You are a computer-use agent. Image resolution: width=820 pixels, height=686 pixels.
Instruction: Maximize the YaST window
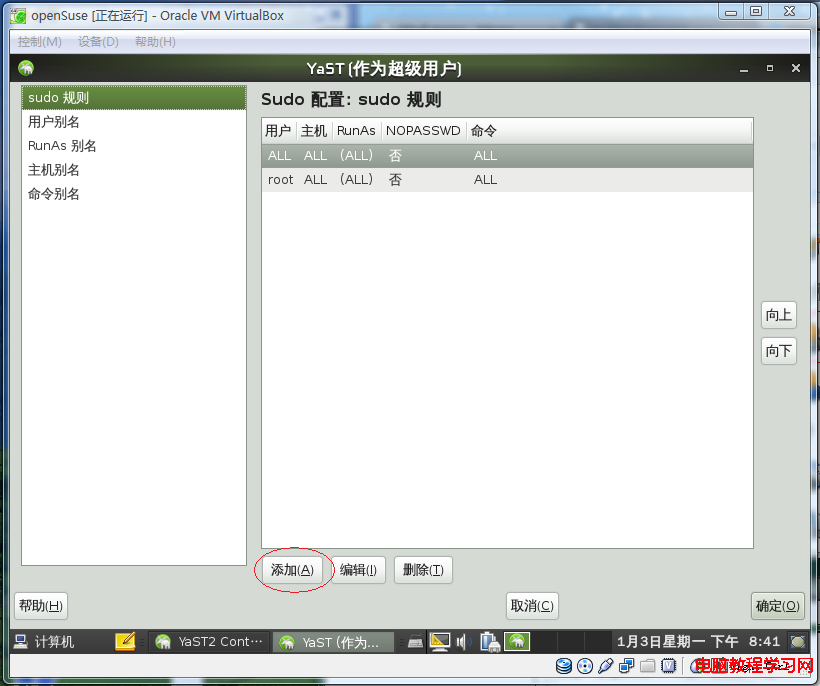point(770,68)
